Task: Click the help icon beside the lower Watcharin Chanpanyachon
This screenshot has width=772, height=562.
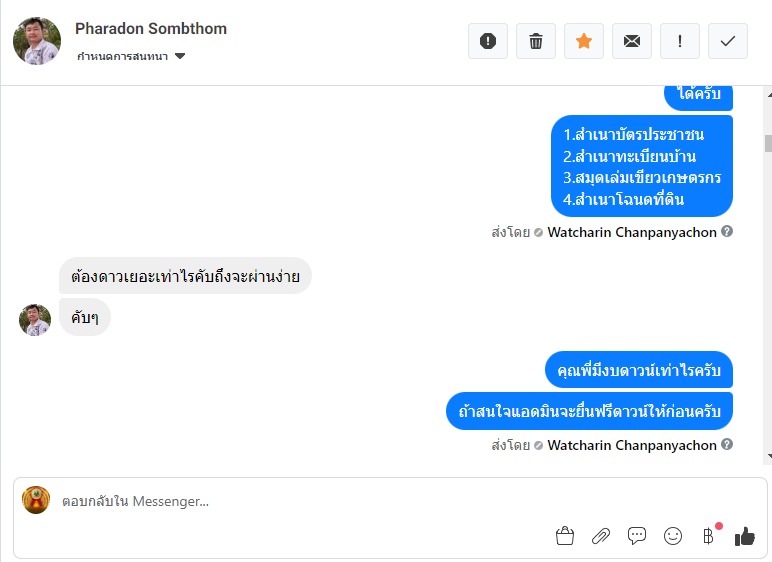Action: click(727, 444)
